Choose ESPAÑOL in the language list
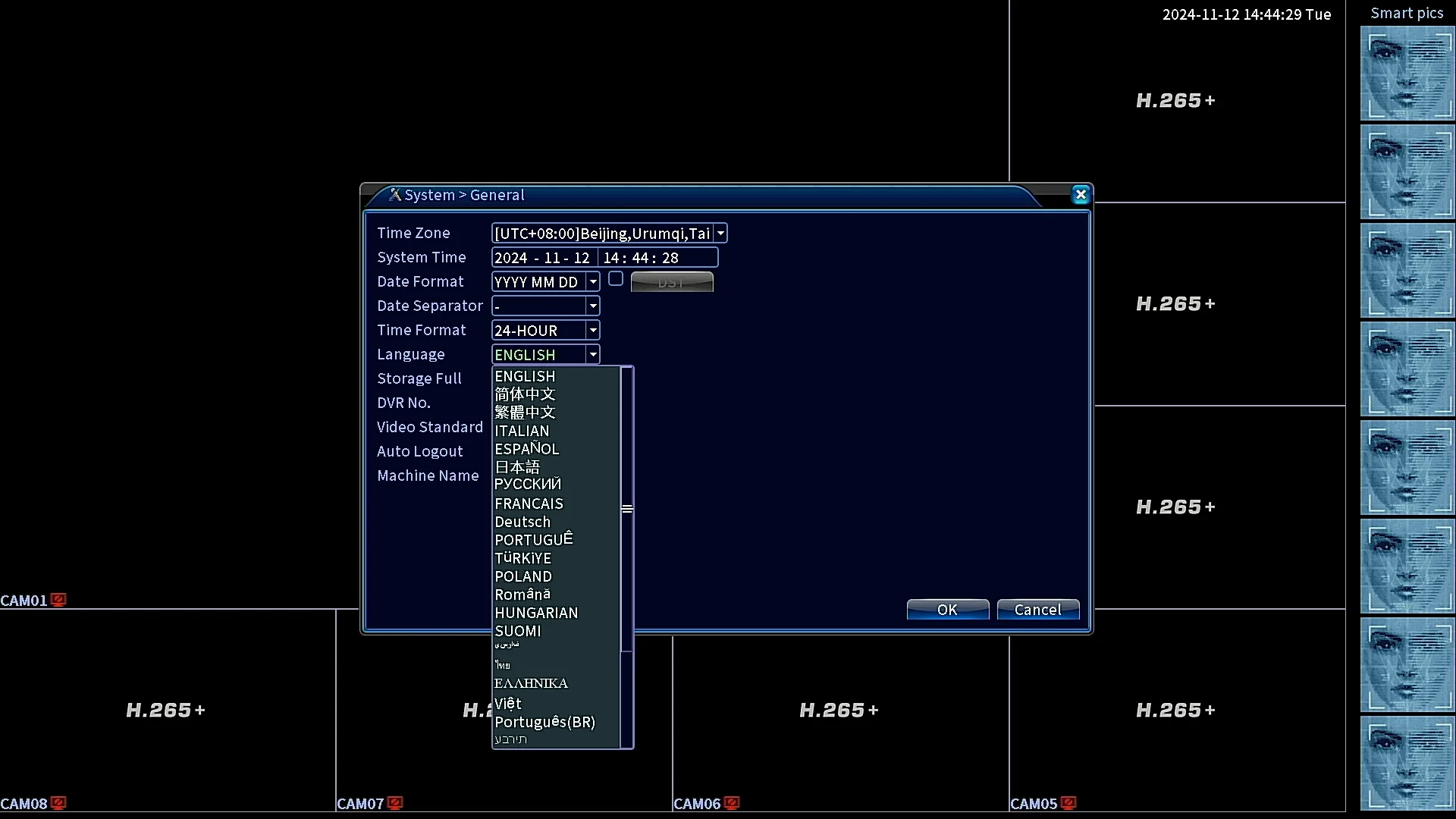Image resolution: width=1456 pixels, height=819 pixels. point(527,449)
